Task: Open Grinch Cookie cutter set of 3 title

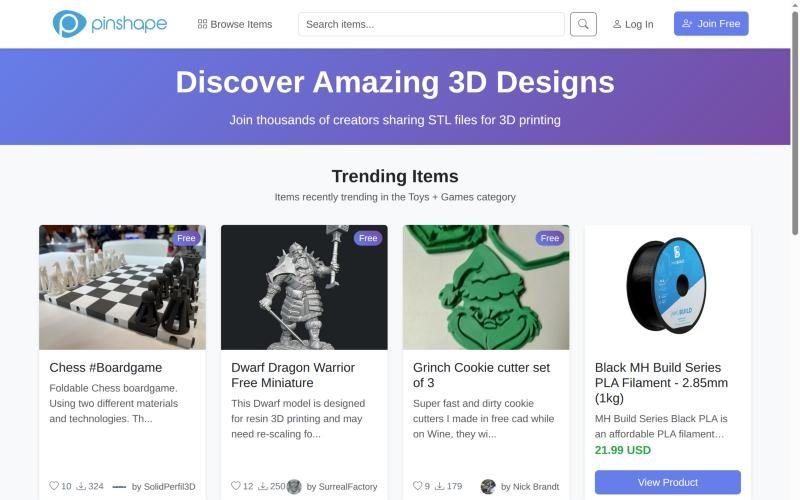Action: 481,375
